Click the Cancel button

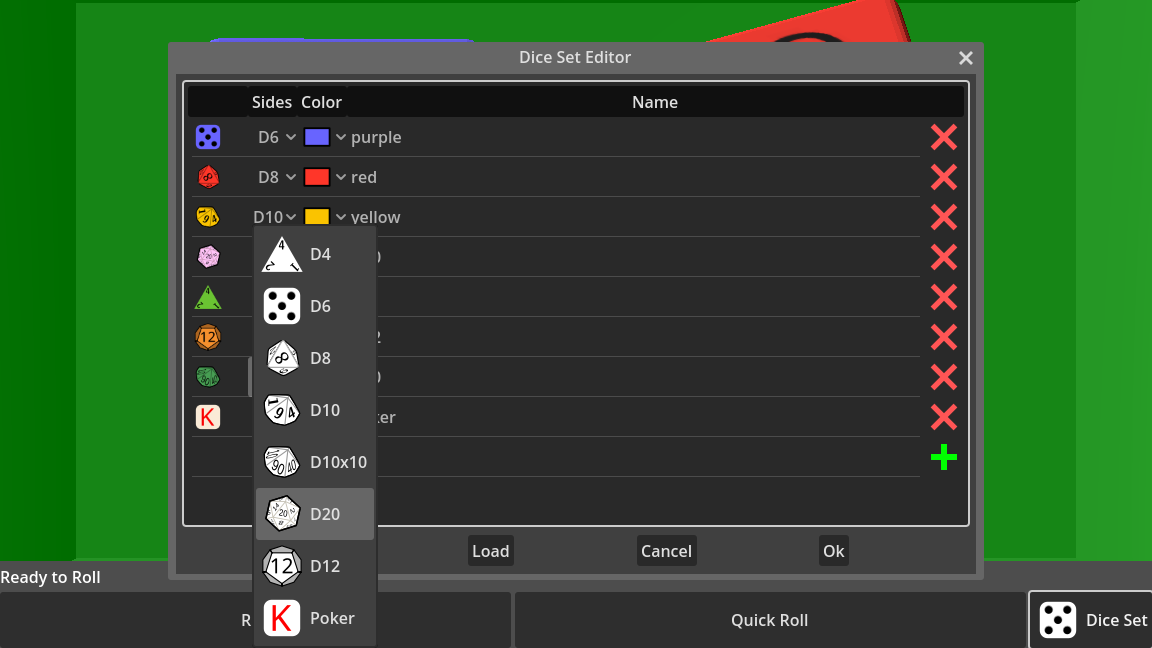click(x=666, y=551)
